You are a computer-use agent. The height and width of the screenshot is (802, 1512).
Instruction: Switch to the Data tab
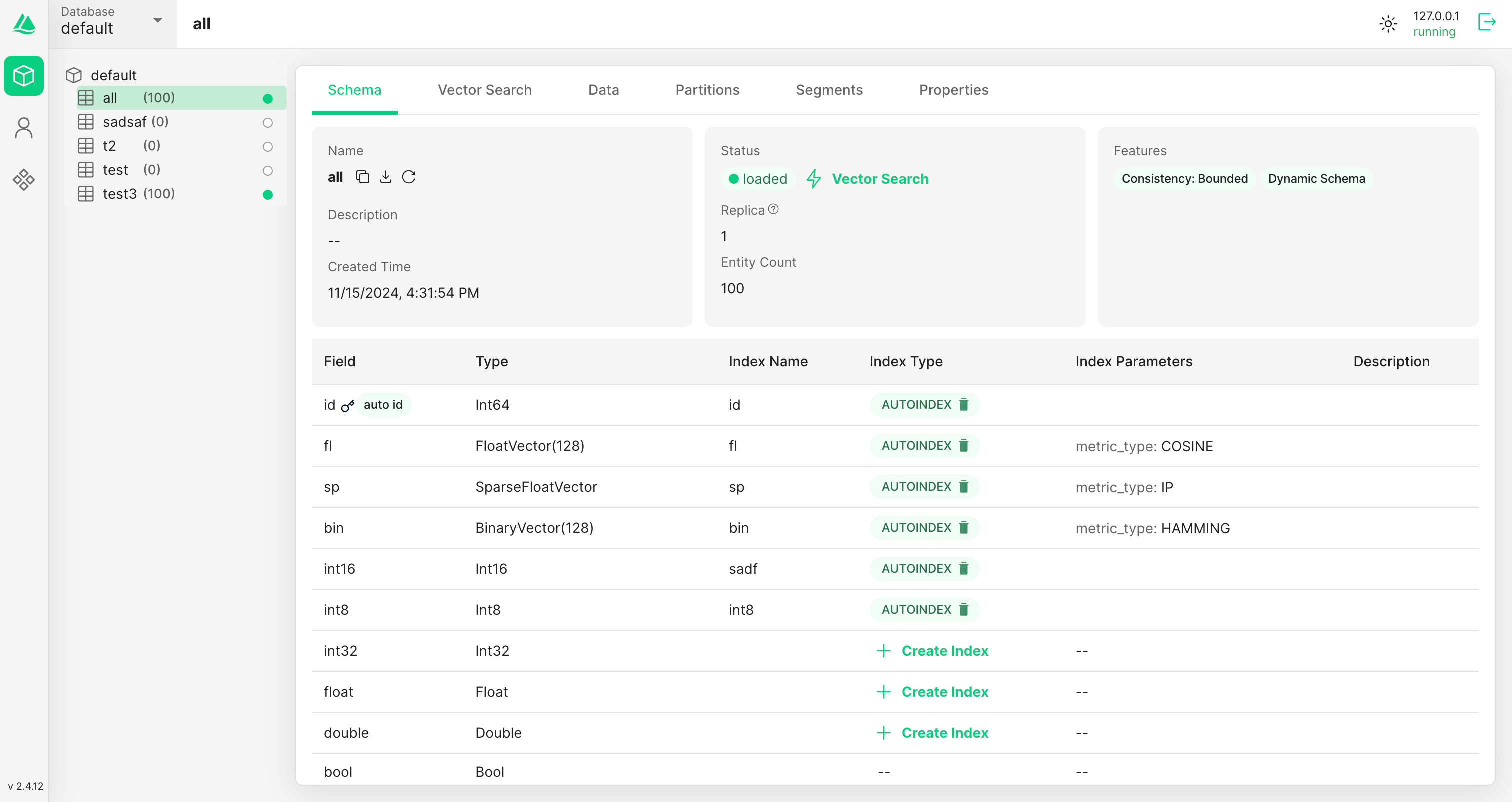click(603, 90)
